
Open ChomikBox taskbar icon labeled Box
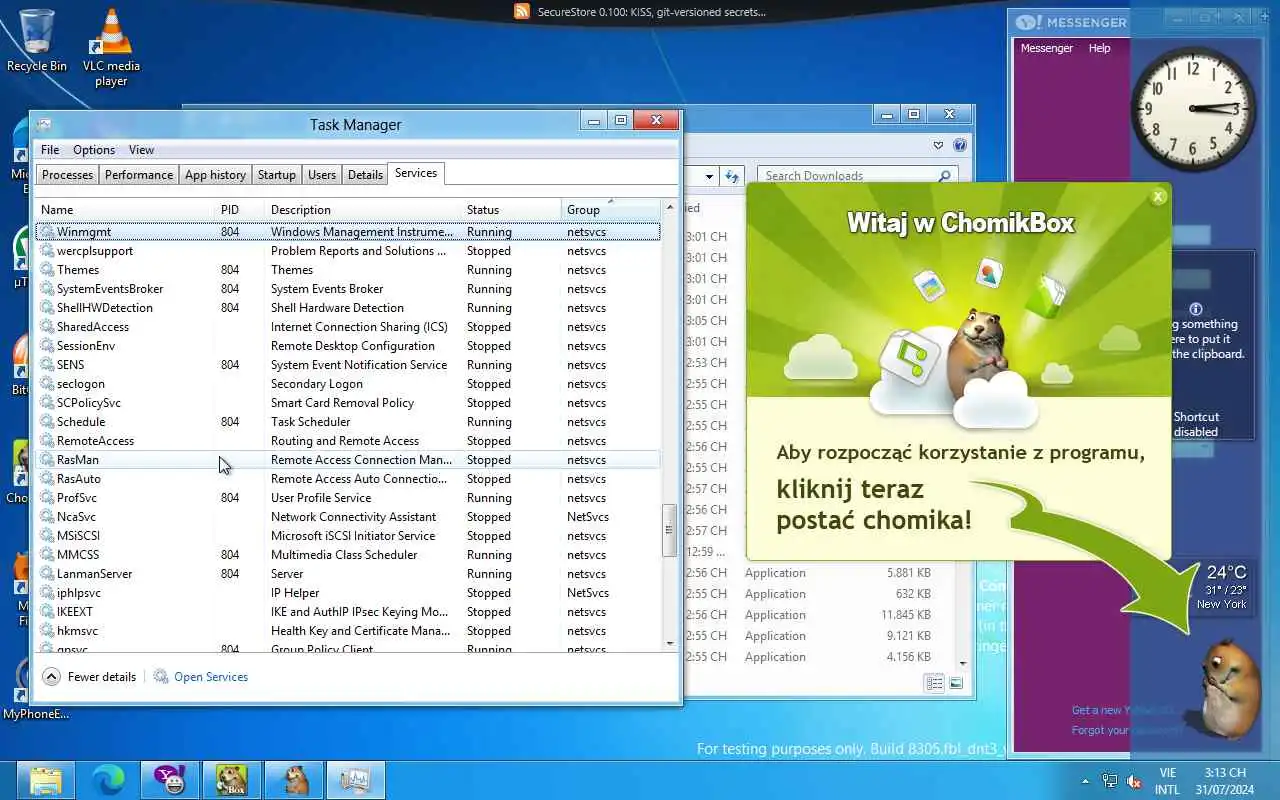click(x=232, y=780)
